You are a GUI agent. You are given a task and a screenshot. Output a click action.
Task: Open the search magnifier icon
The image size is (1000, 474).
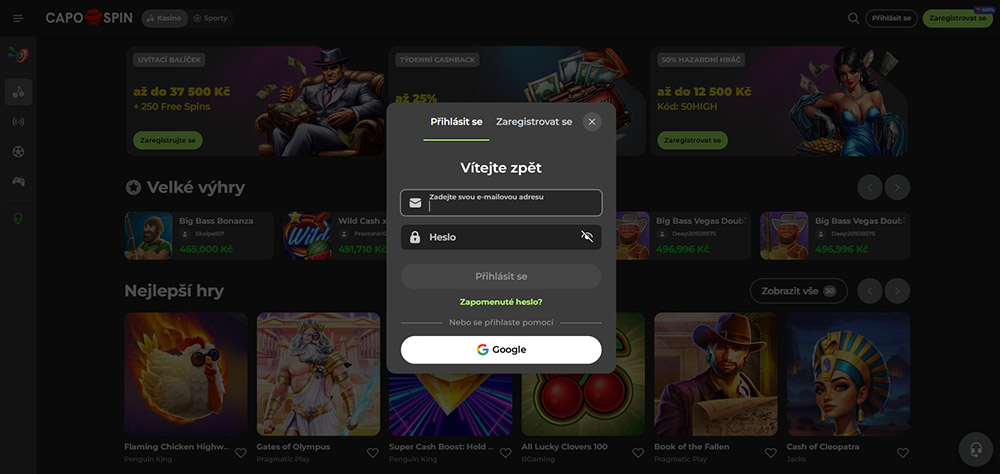(x=853, y=19)
